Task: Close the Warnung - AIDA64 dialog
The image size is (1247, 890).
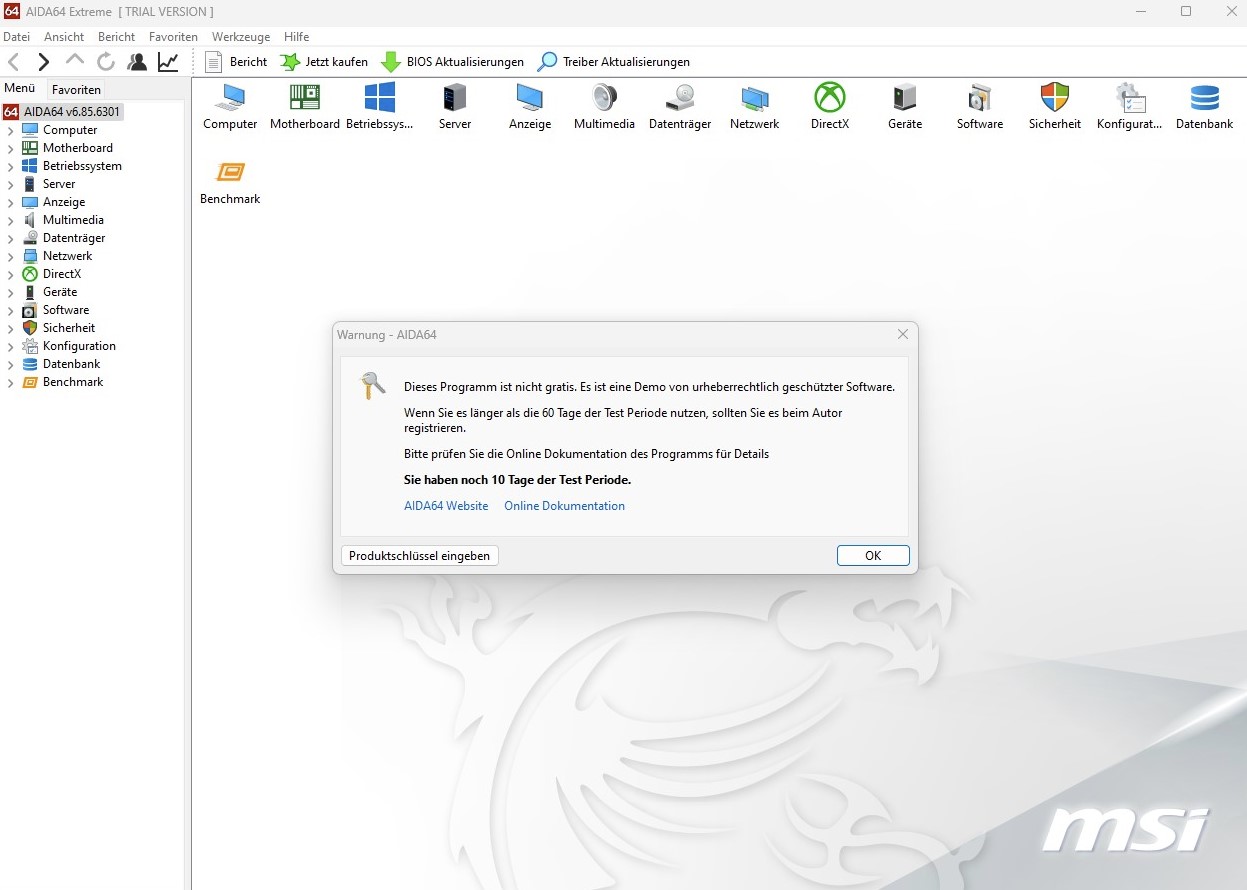Action: [x=903, y=334]
